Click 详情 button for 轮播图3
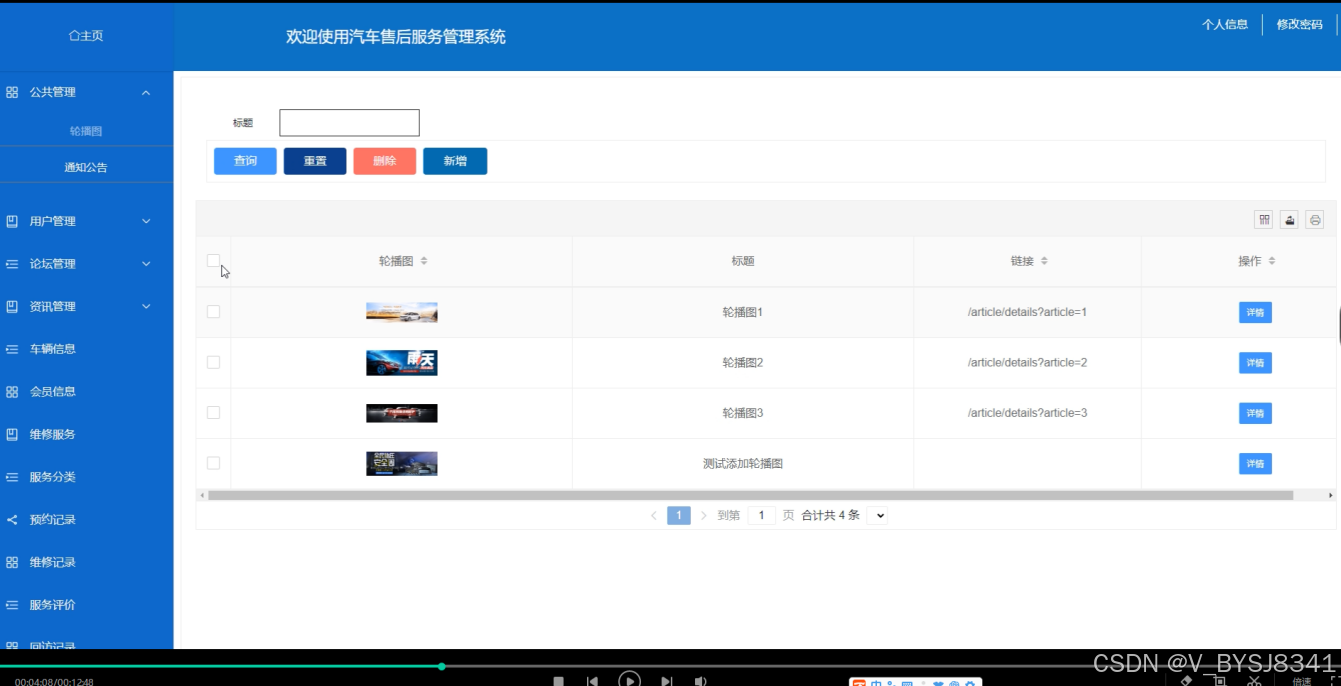1341x686 pixels. point(1255,413)
